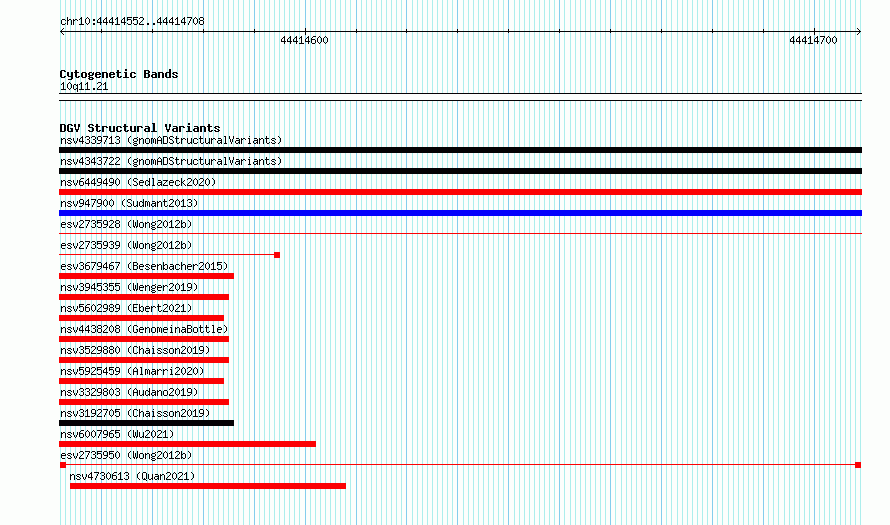The image size is (890, 525).
Task: Click the black bar for nsv3192705
Action: point(146,423)
